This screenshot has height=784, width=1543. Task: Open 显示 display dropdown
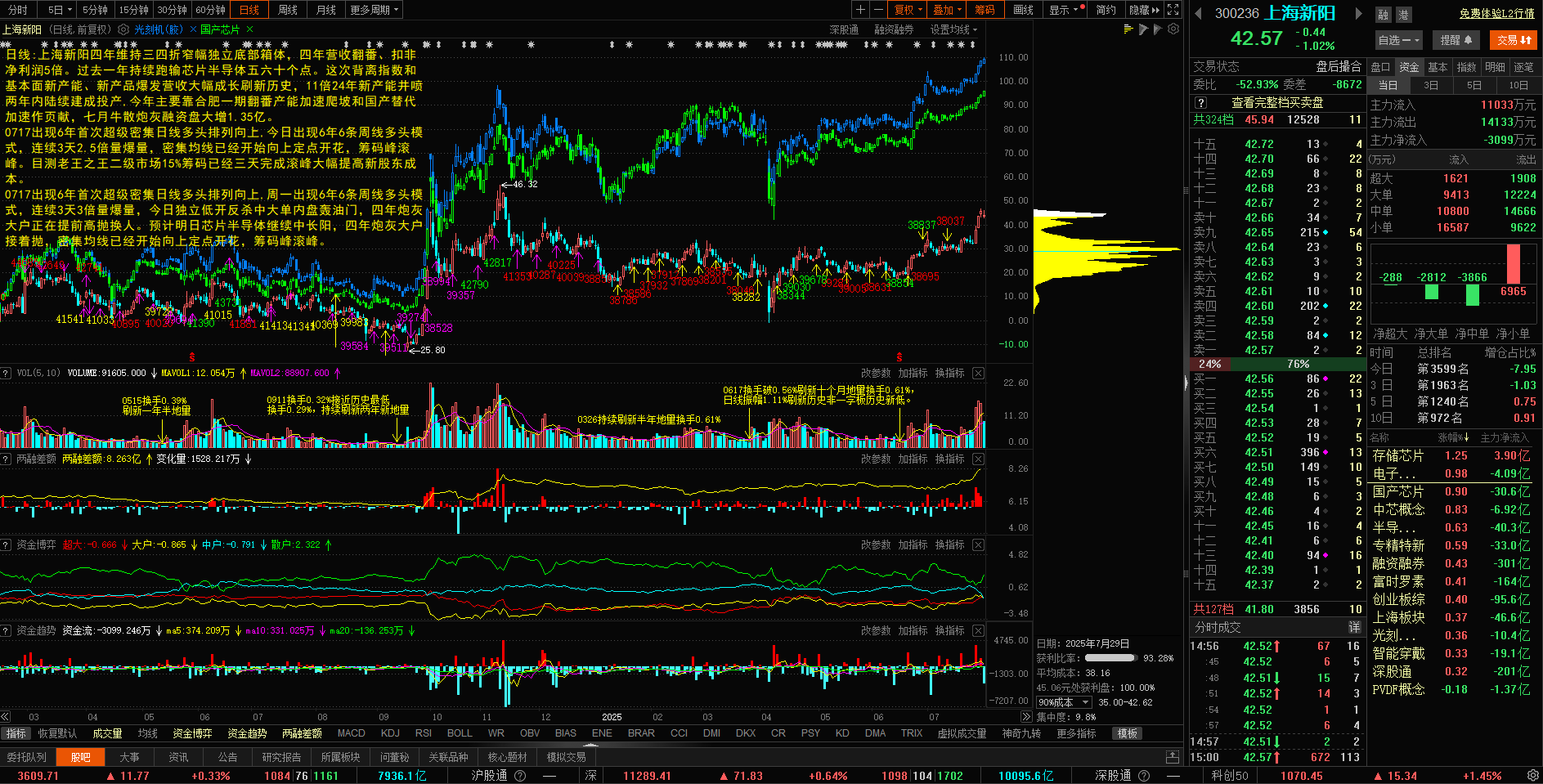pyautogui.click(x=1065, y=10)
